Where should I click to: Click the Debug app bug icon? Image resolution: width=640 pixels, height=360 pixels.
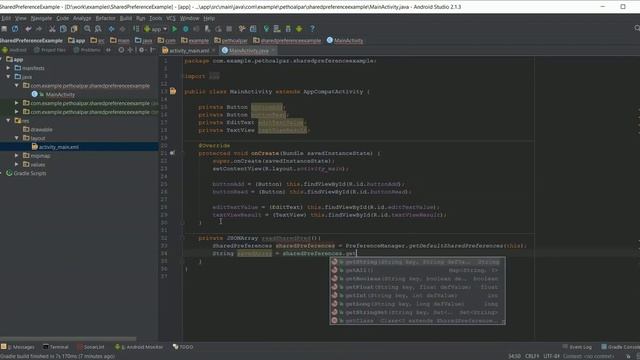coord(186,29)
